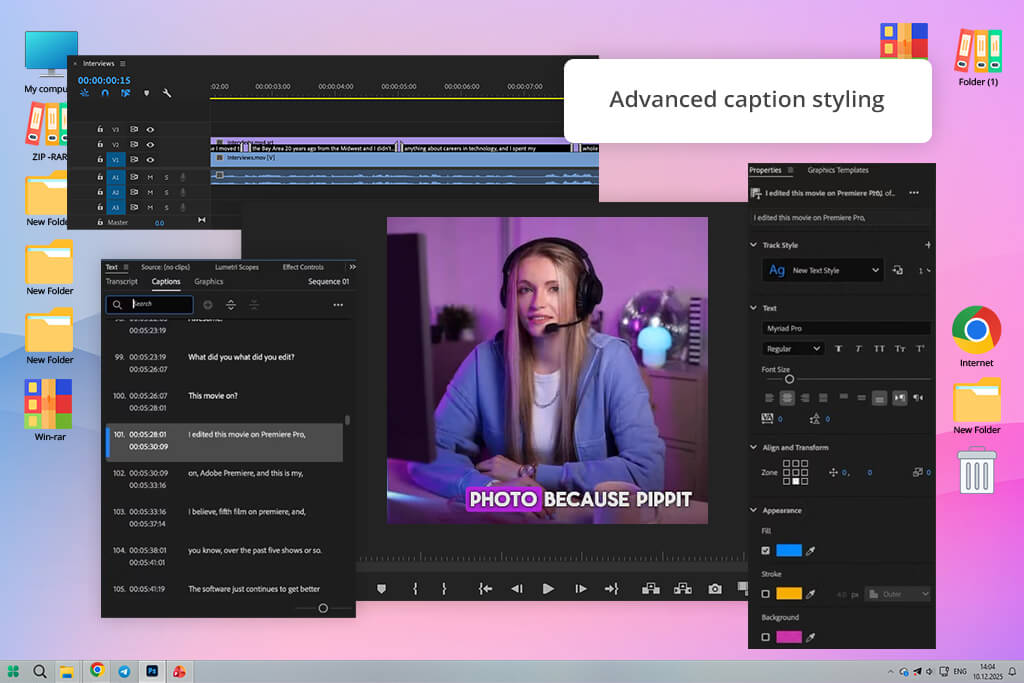Screen dimensions: 1024x683
Task: Switch to the Captions tab
Action: 166,281
